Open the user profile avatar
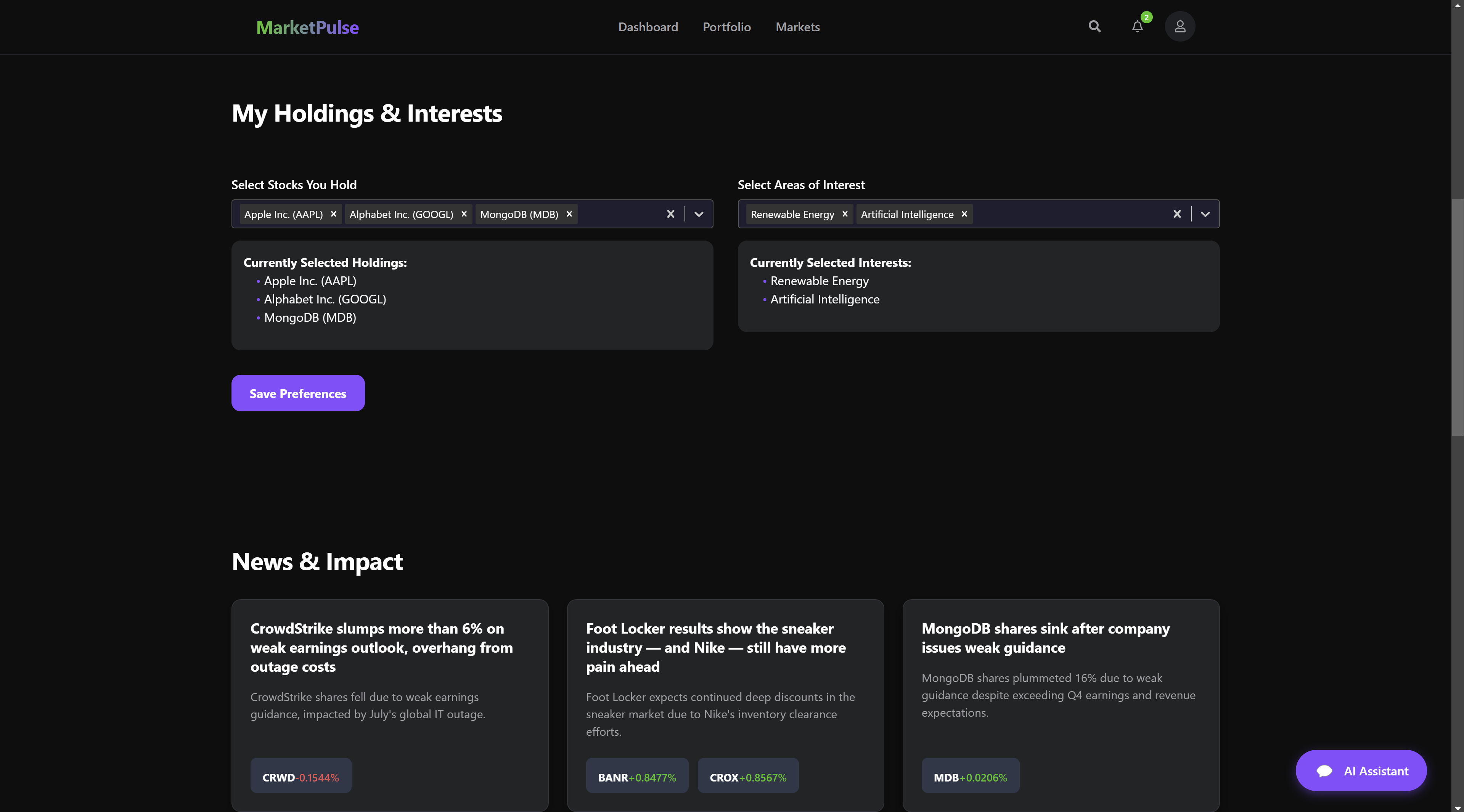The image size is (1464, 812). 1180,27
